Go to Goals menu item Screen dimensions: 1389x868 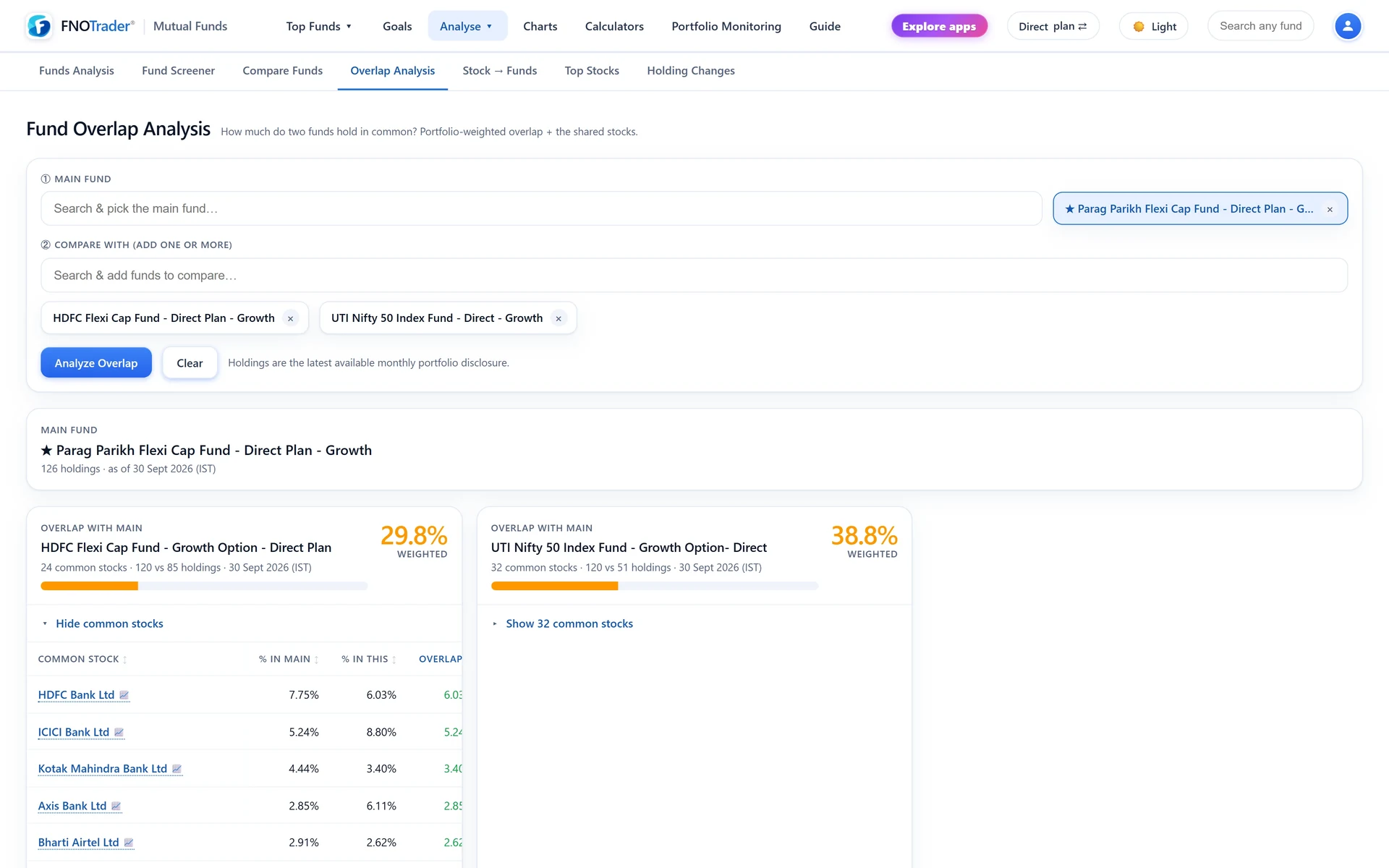[397, 26]
